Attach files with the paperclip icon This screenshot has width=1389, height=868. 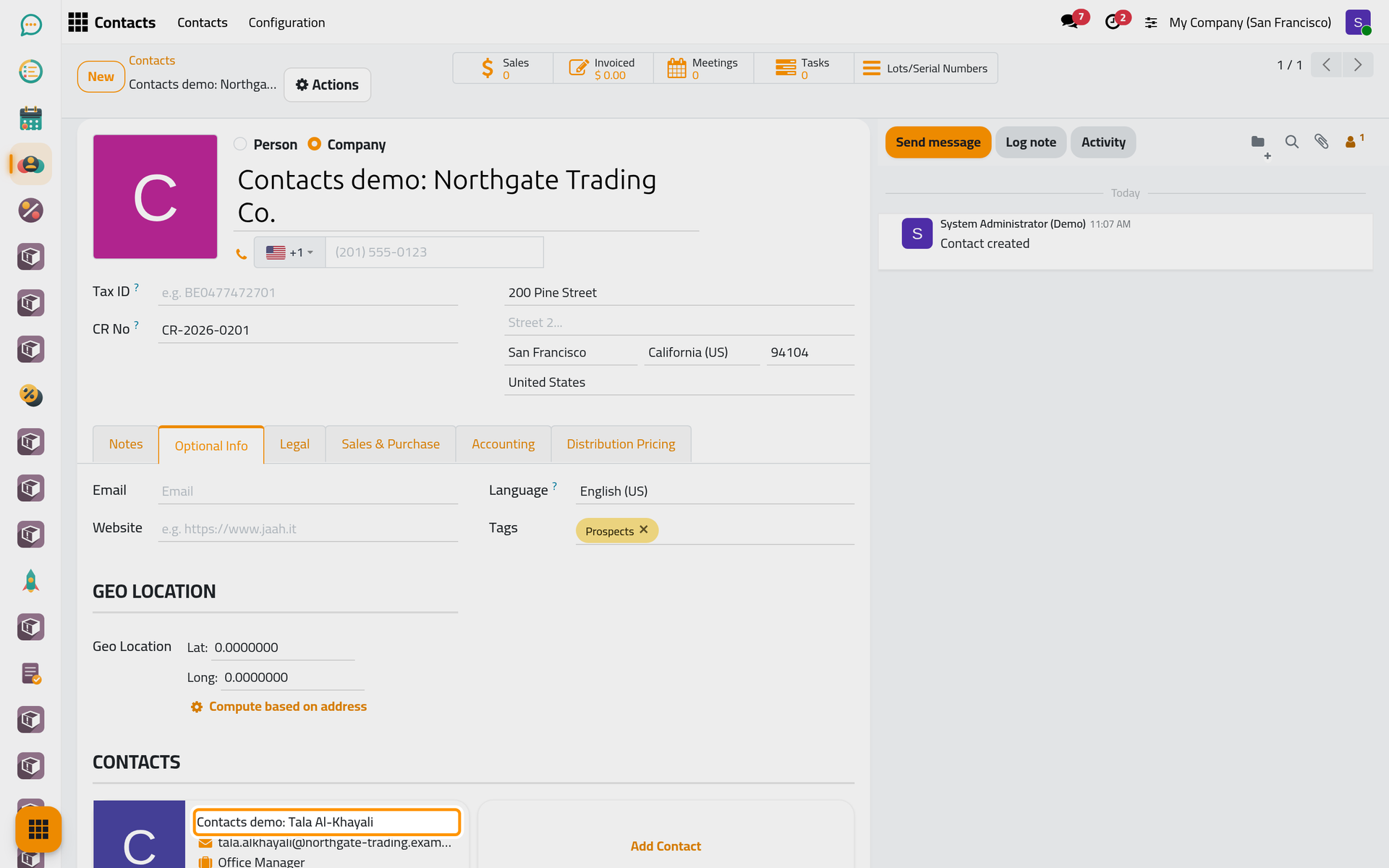pyautogui.click(x=1322, y=142)
